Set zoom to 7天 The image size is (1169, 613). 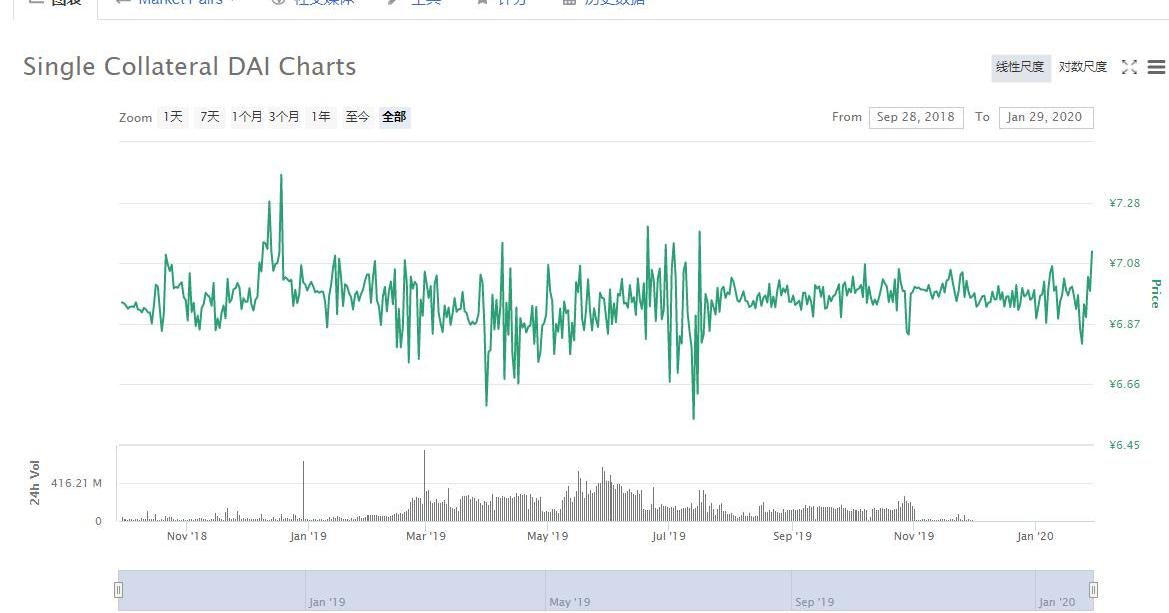(209, 117)
